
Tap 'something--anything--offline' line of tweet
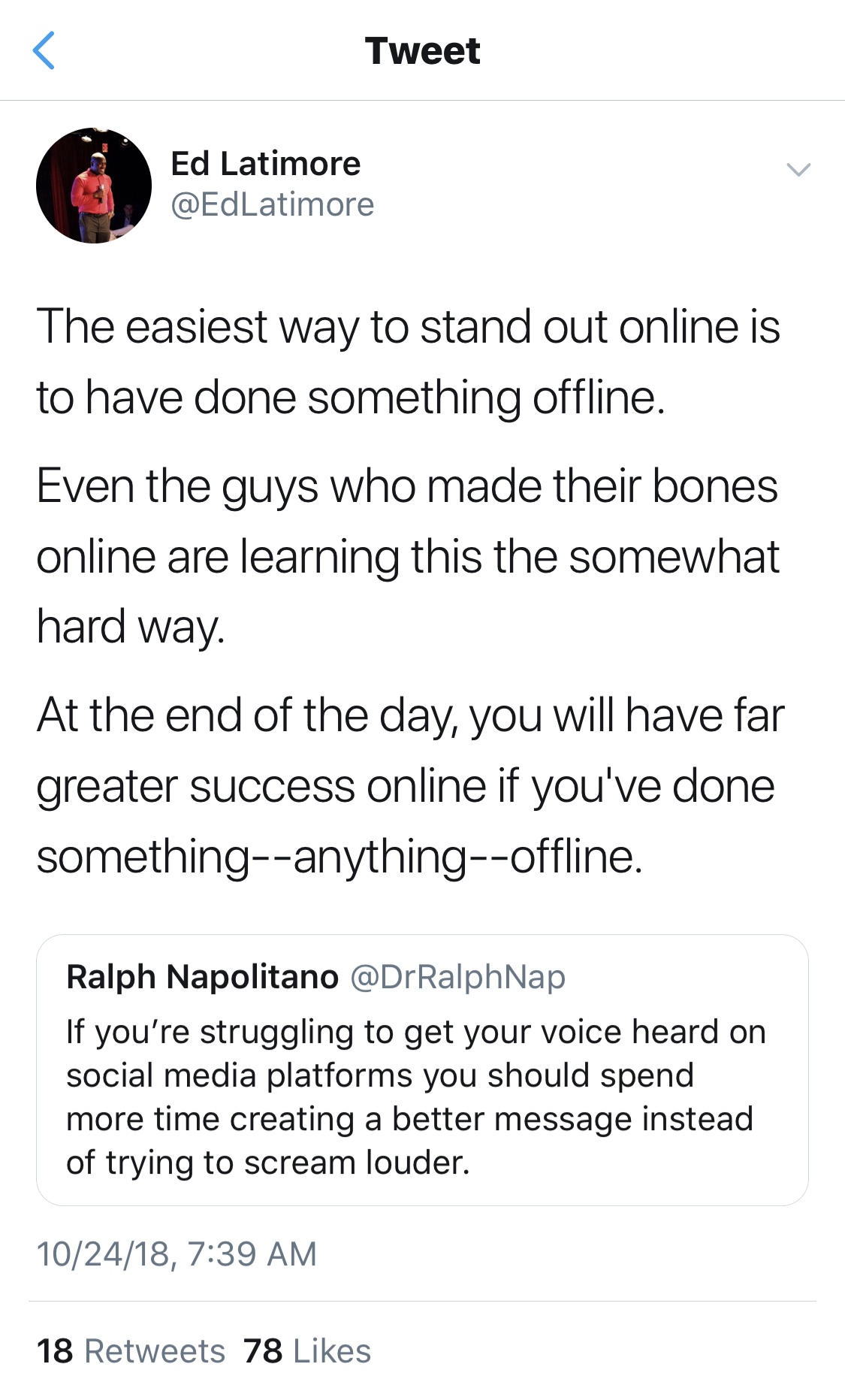click(x=340, y=857)
